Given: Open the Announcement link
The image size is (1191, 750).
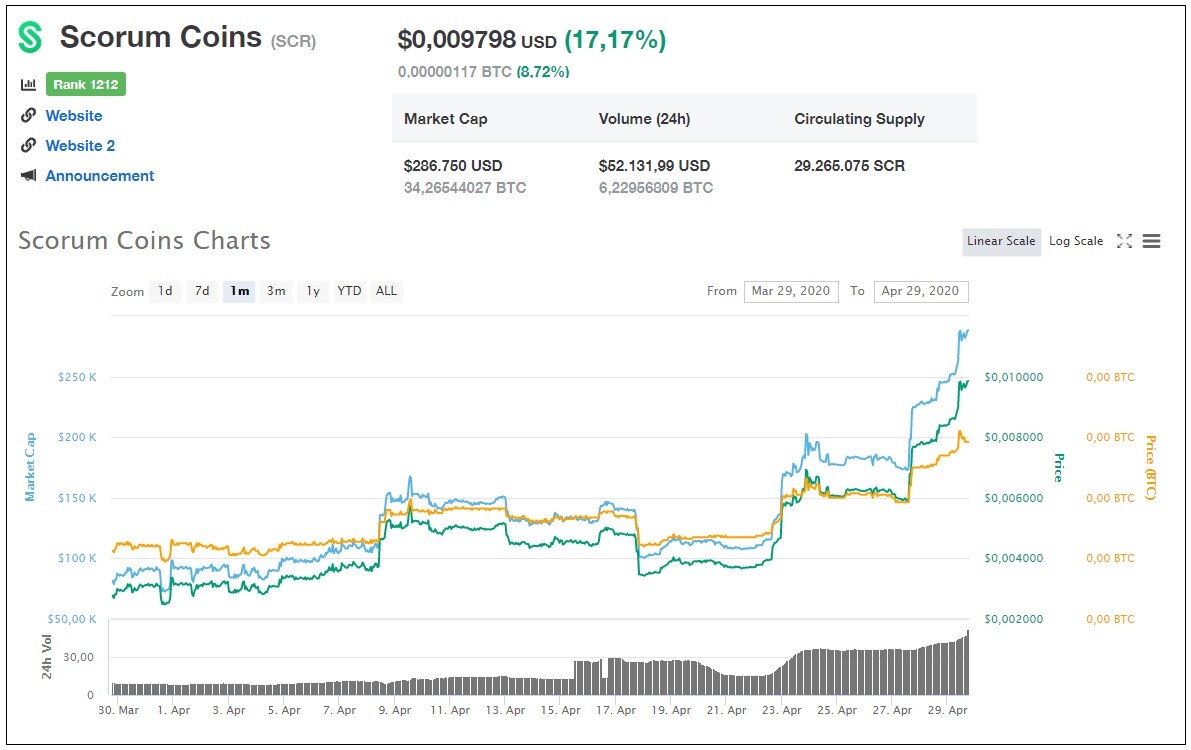Looking at the screenshot, I should click(x=100, y=176).
